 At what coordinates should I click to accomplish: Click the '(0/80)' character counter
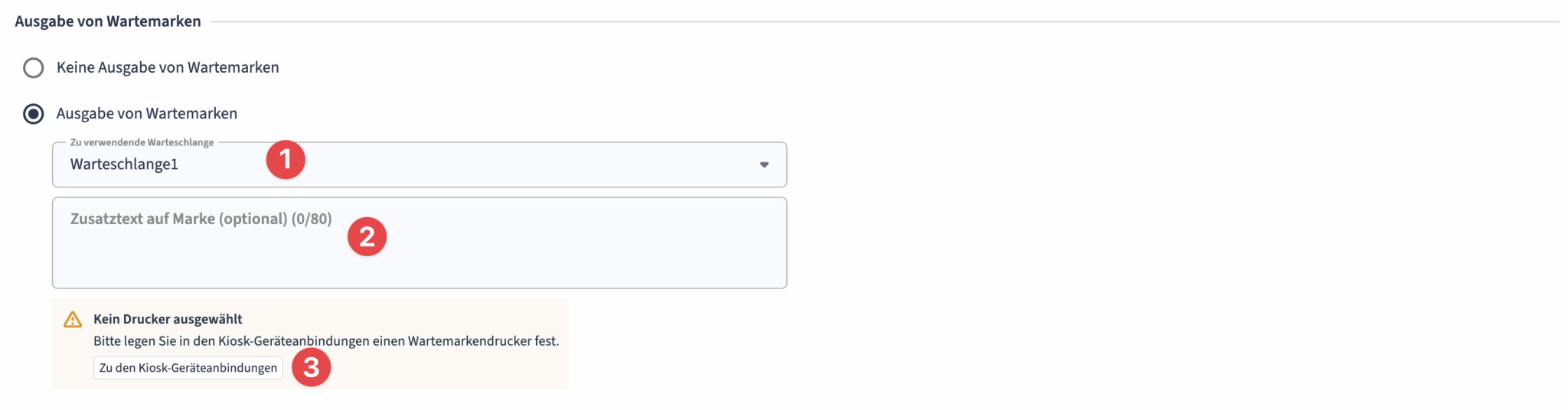point(312,219)
